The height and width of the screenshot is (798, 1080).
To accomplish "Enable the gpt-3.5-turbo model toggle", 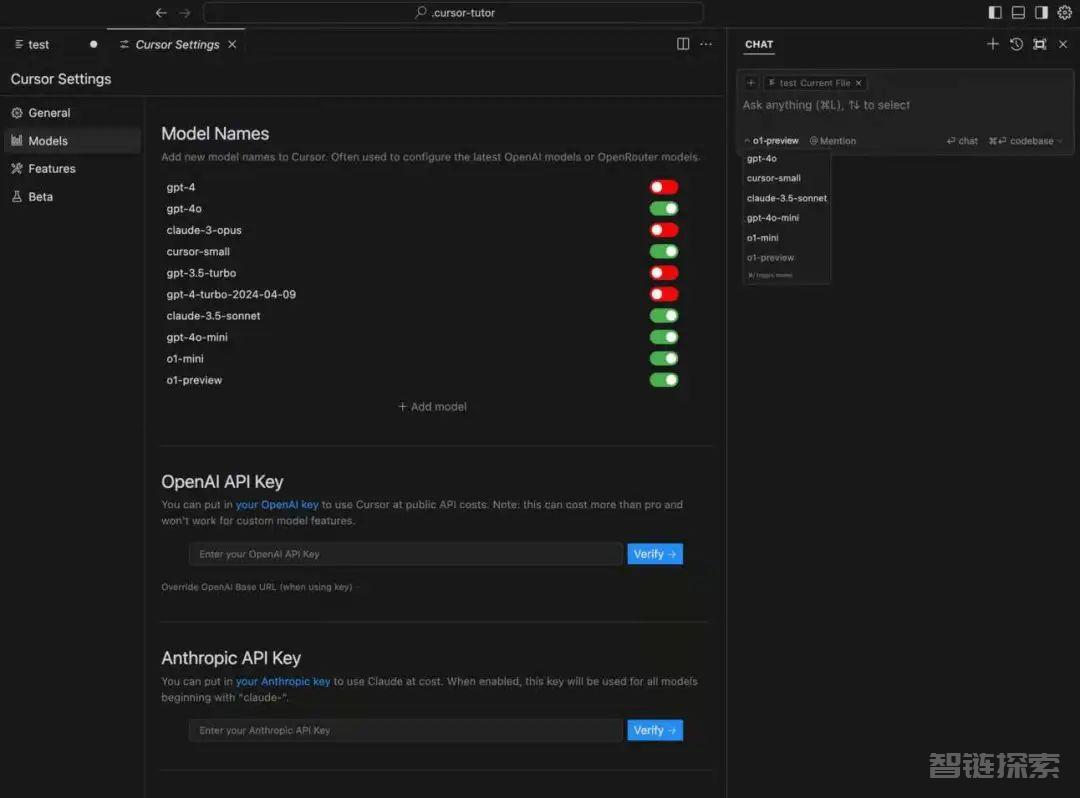I will 664,273.
